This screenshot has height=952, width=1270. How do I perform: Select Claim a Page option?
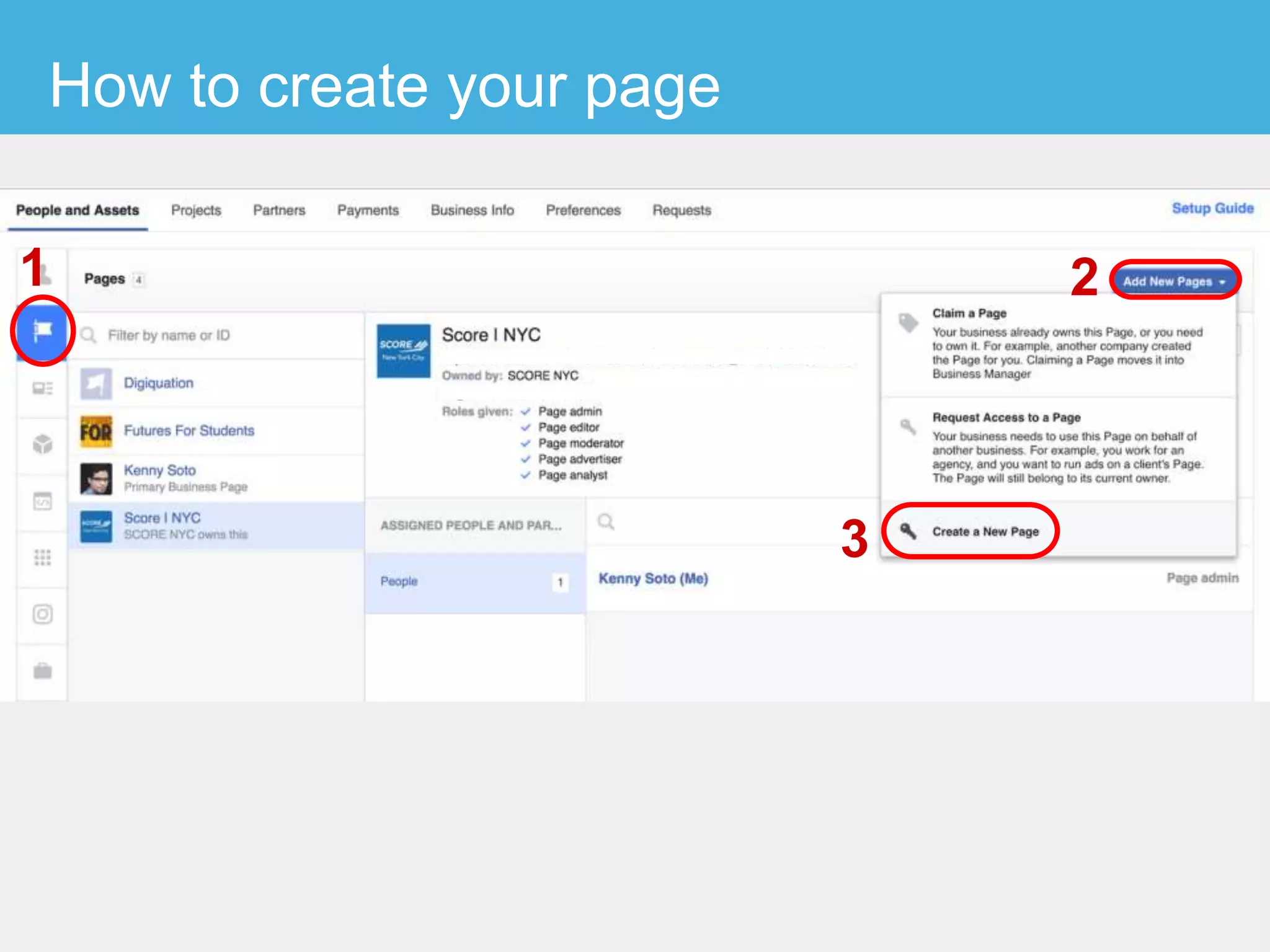point(1059,345)
